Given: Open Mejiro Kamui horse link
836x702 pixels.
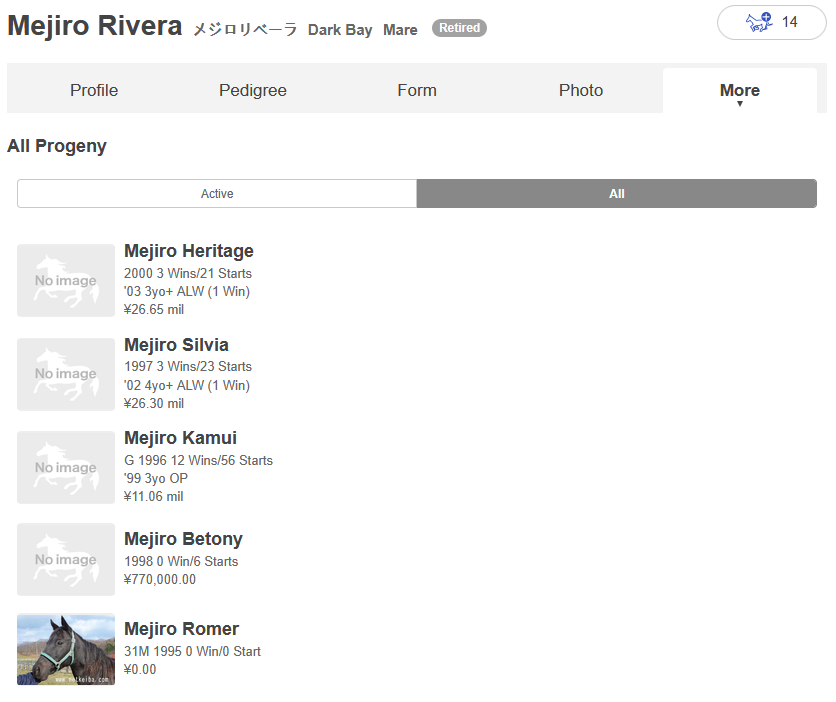Looking at the screenshot, I should tap(180, 438).
